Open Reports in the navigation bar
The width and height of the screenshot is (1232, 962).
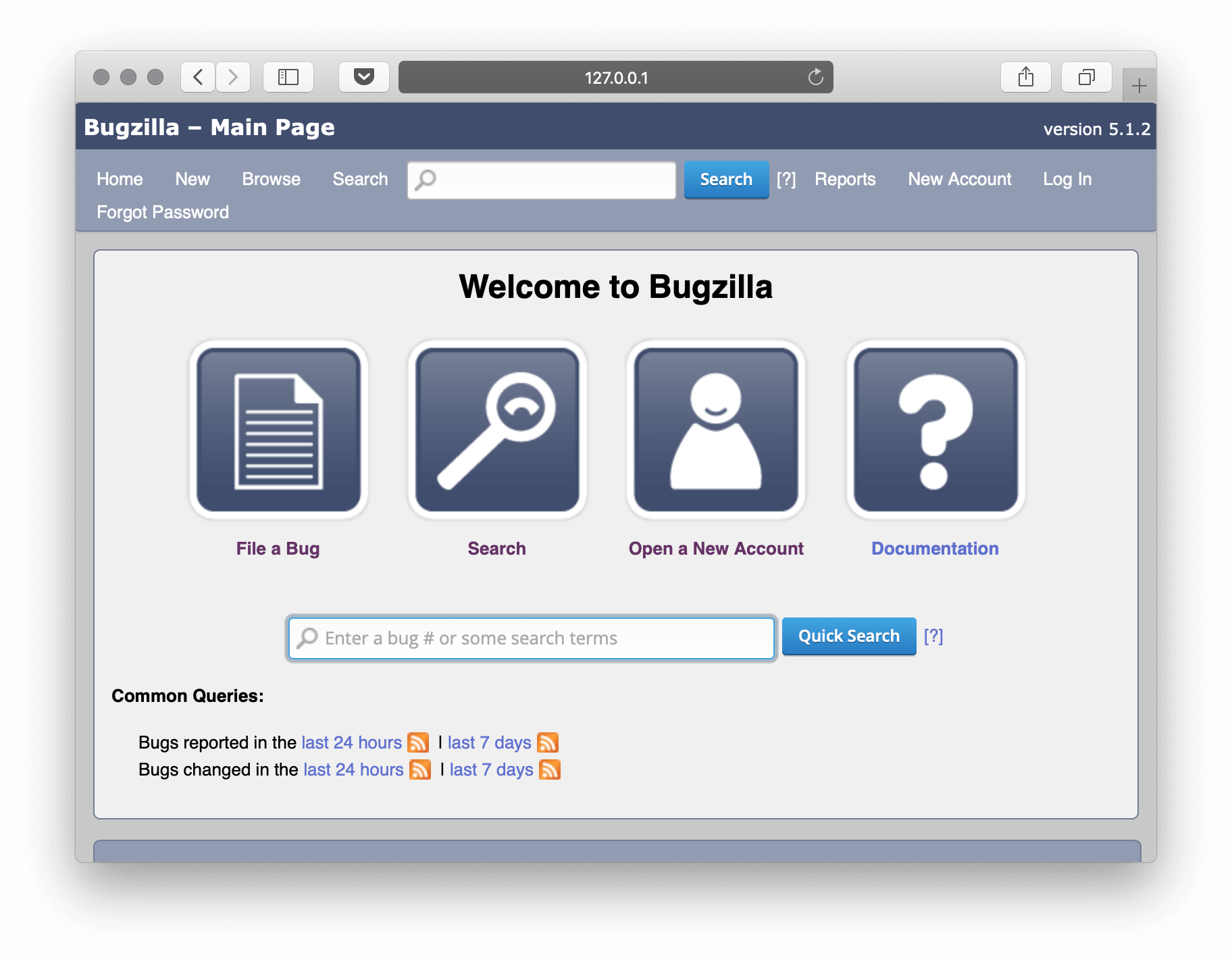(x=844, y=179)
